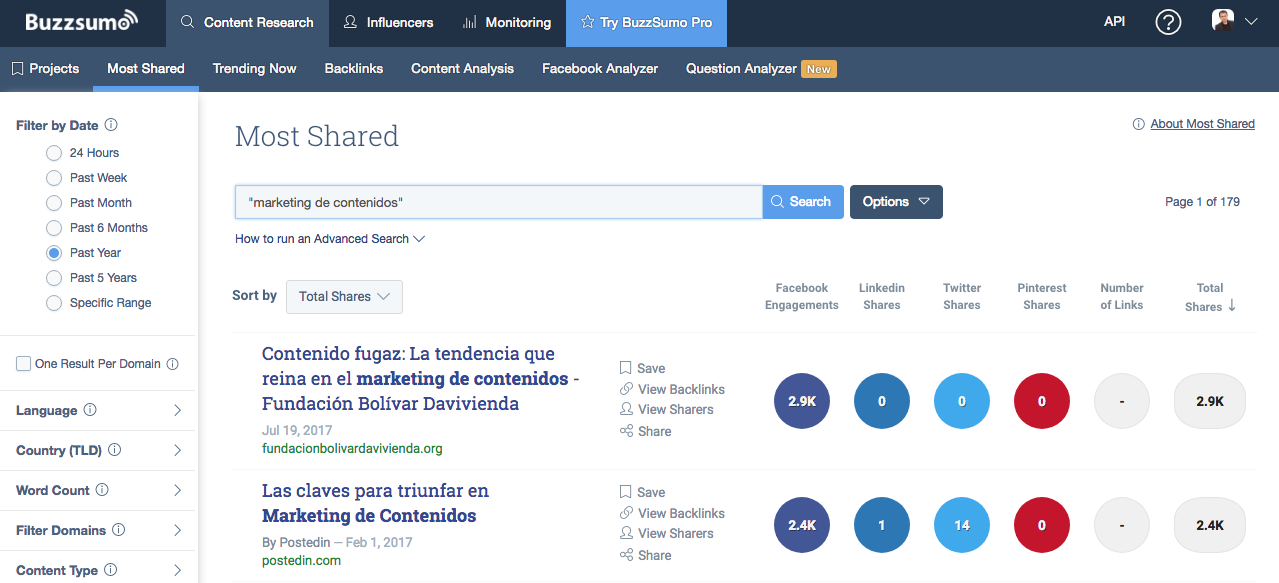Screen dimensions: 1279x583
Task: Click the user profile avatar
Action: 1223,21
